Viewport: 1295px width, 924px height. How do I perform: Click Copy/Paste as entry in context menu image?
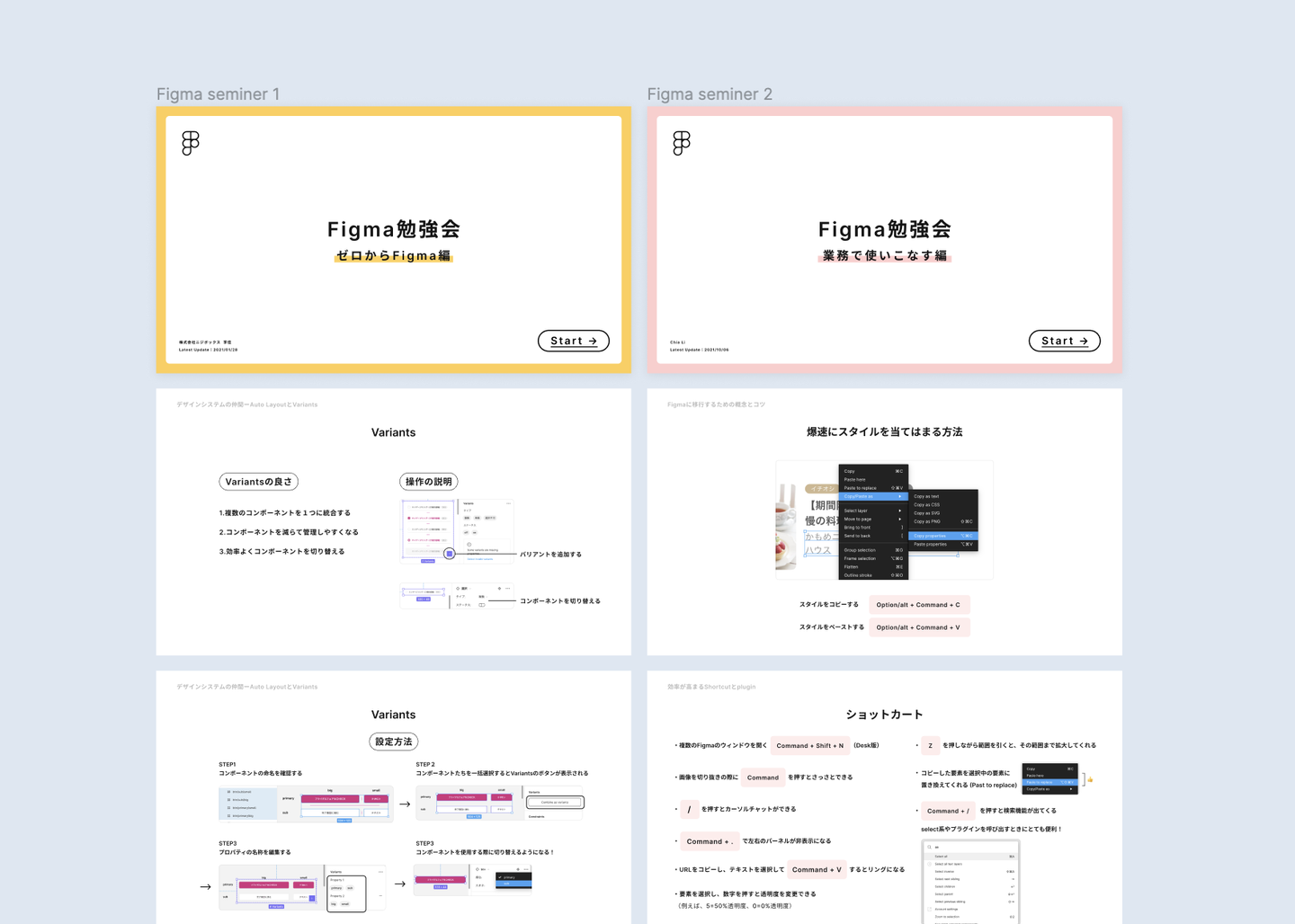(873, 496)
